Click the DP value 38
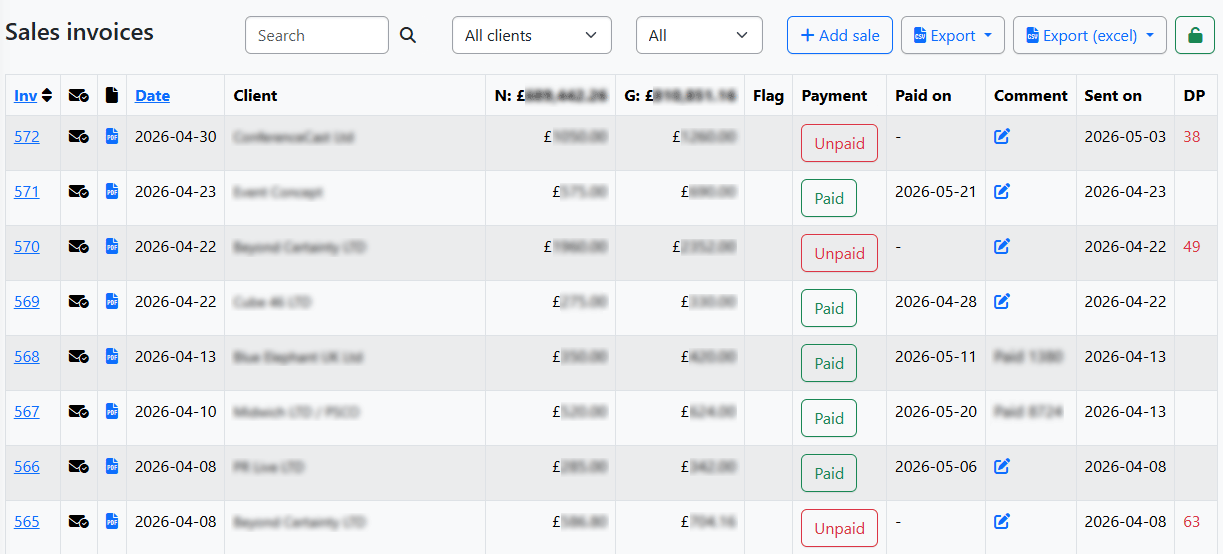 (1192, 136)
